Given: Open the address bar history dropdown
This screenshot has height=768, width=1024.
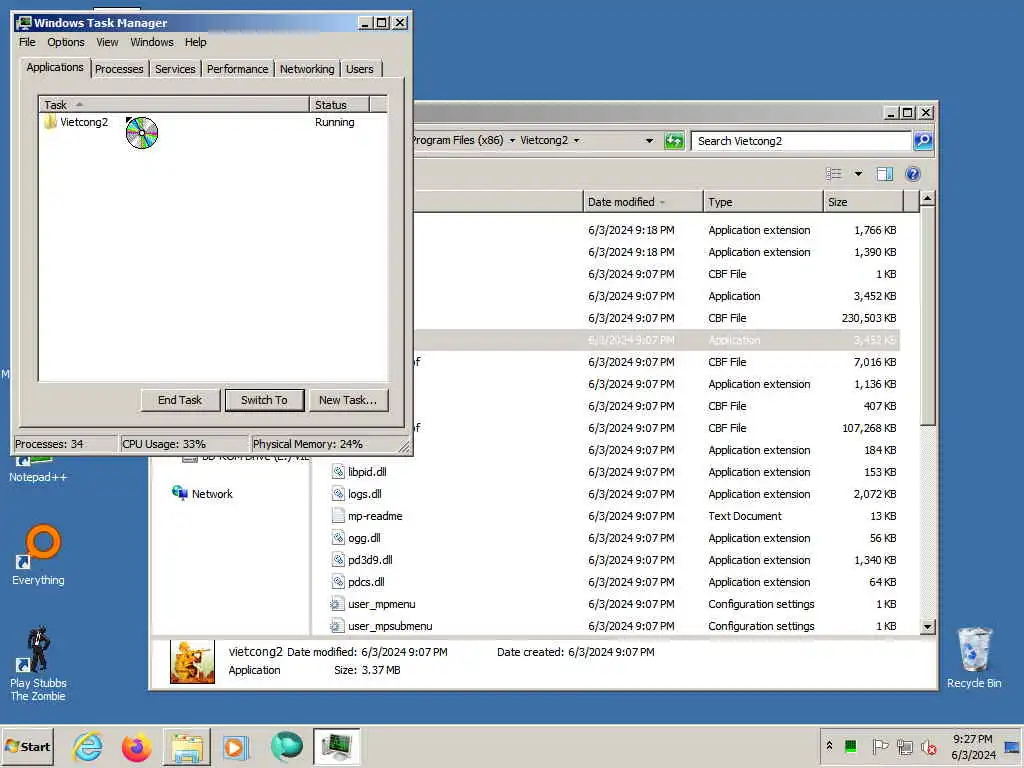Looking at the screenshot, I should [x=649, y=140].
